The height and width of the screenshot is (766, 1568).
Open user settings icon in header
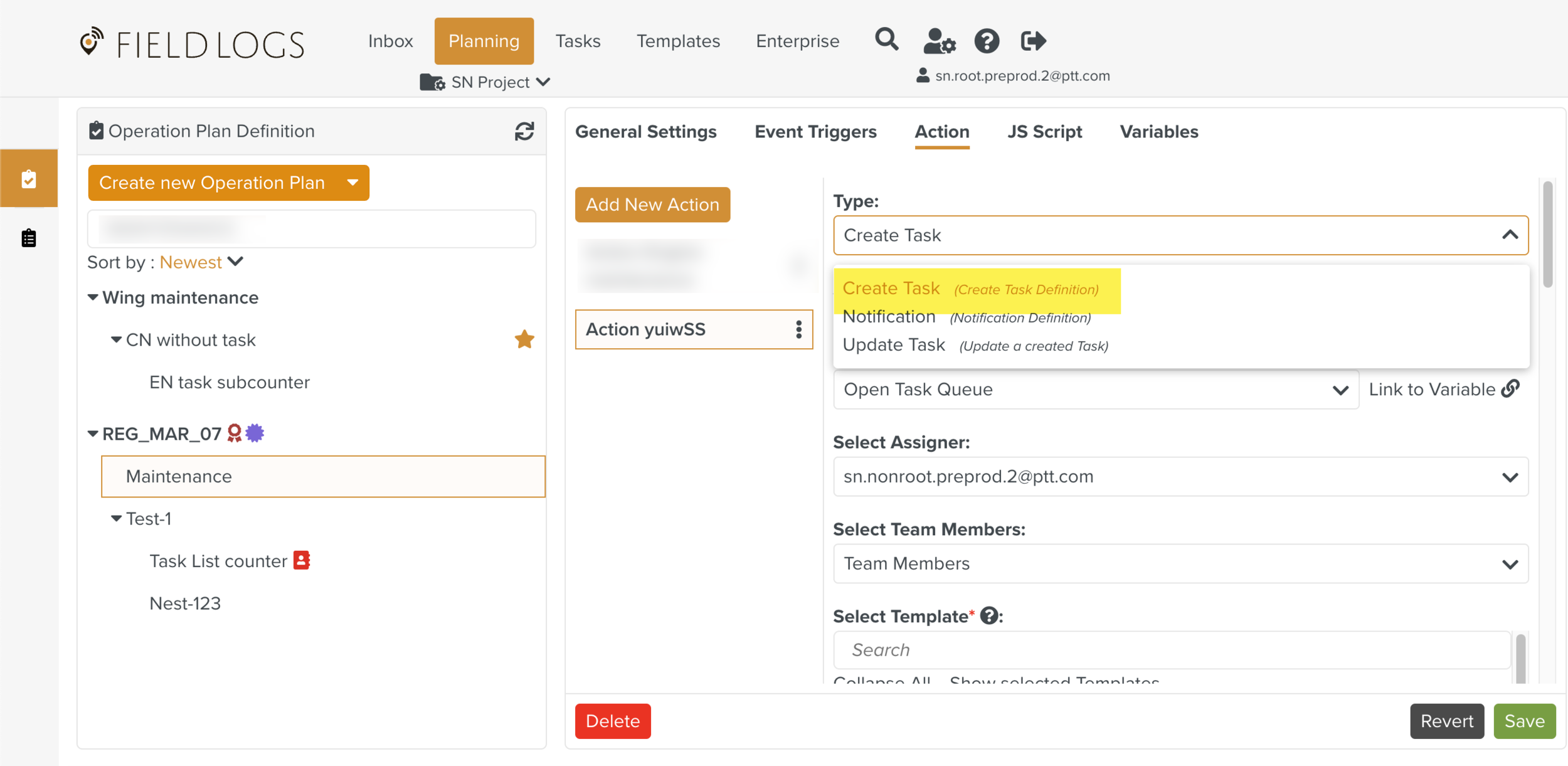tap(939, 41)
